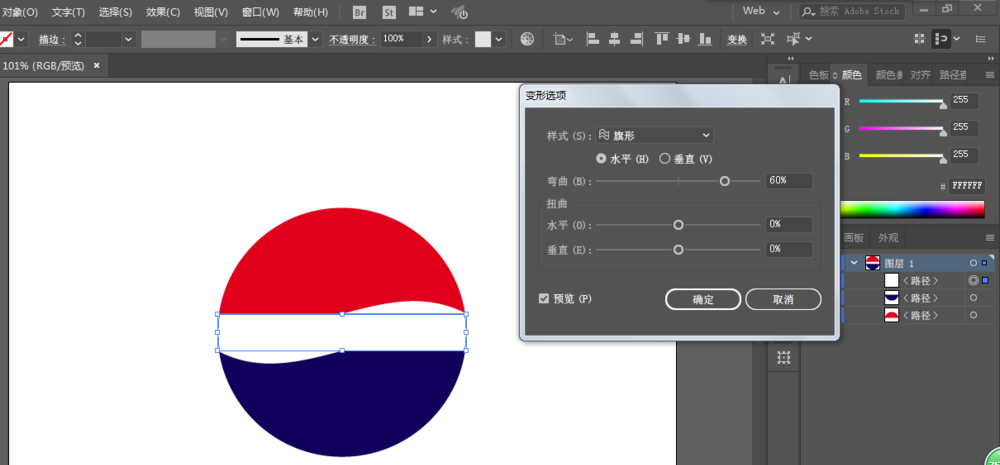Viewport: 1000px width, 465px height.
Task: Click the 垂直 (E) distortion slider handle
Action: point(679,249)
